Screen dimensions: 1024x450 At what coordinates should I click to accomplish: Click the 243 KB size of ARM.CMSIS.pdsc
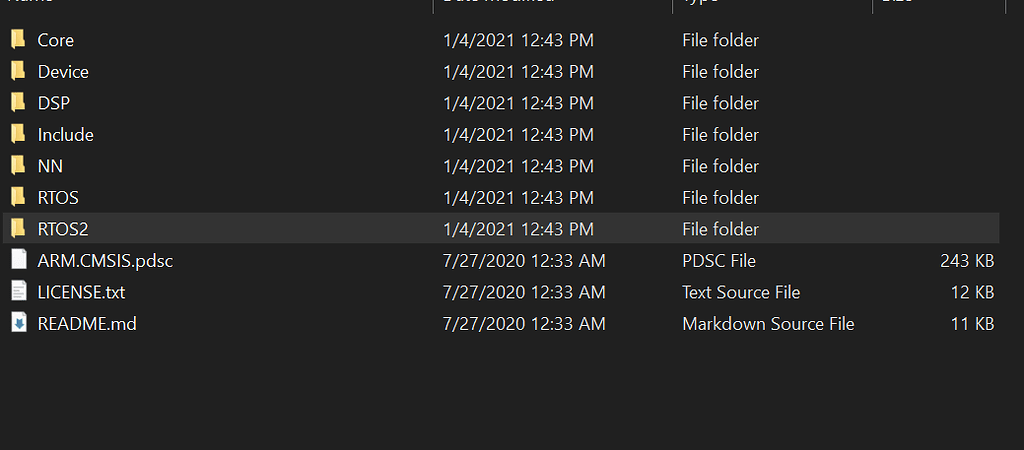coord(967,261)
